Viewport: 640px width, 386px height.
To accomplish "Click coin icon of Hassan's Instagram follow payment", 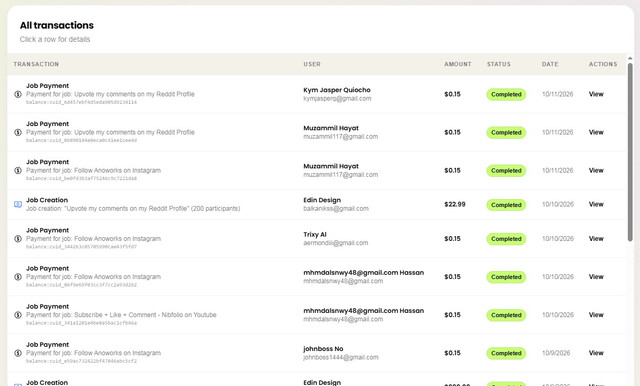I will click(x=18, y=277).
